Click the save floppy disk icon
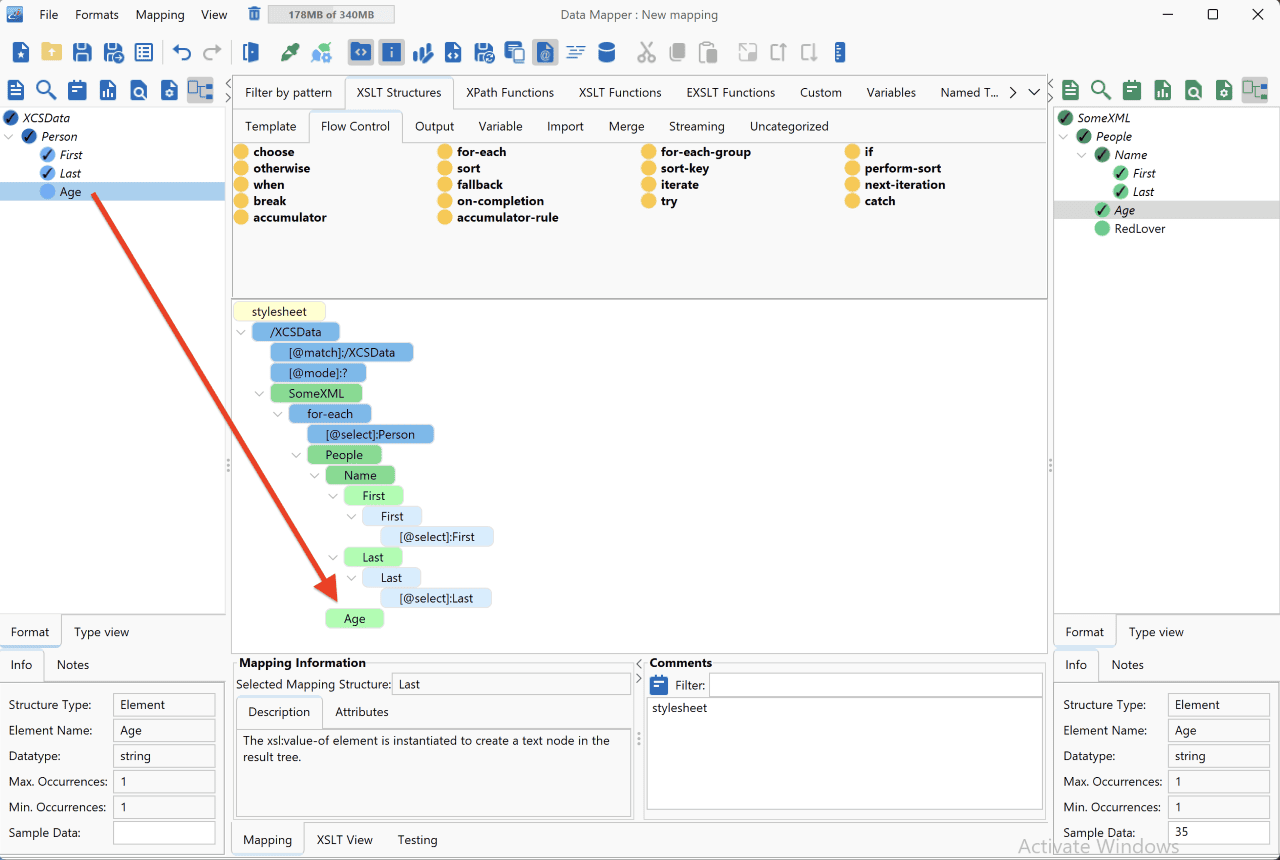This screenshot has height=860, width=1280. click(83, 52)
